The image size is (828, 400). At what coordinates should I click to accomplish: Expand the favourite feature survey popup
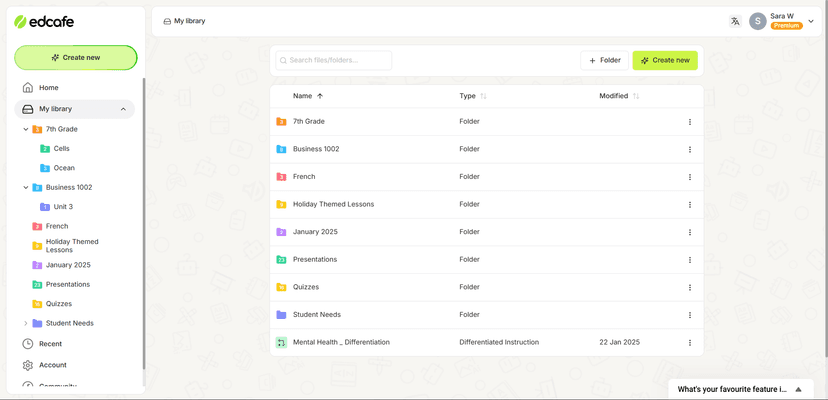(798, 389)
